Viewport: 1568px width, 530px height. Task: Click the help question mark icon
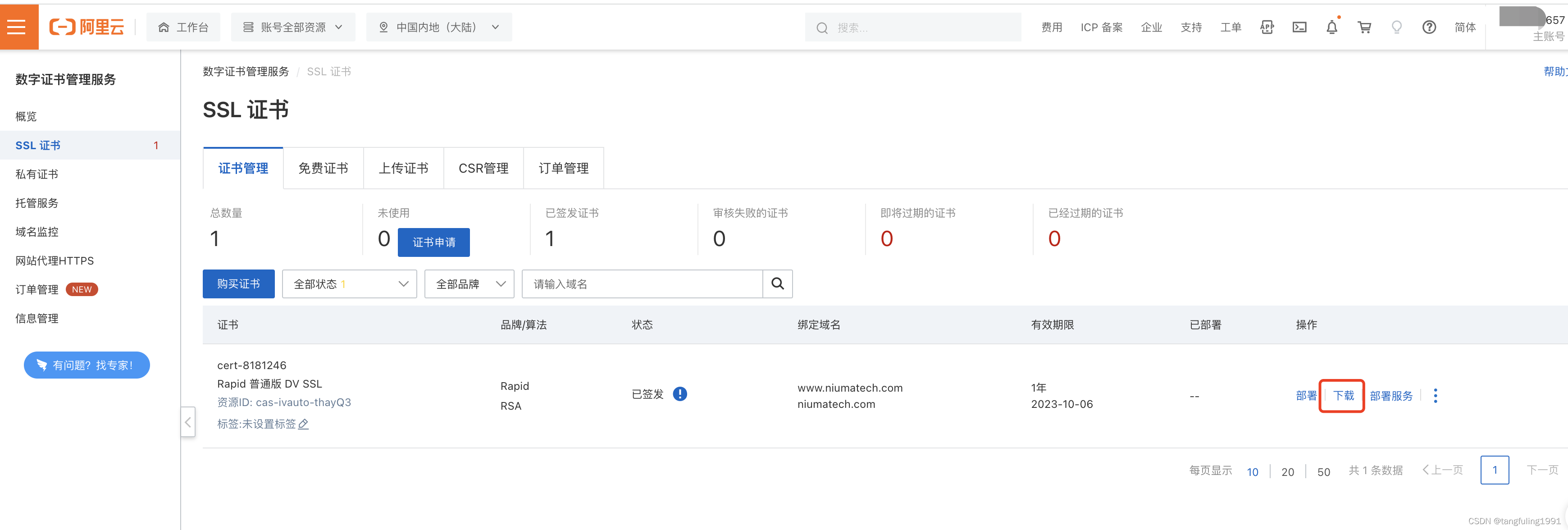[x=1429, y=27]
